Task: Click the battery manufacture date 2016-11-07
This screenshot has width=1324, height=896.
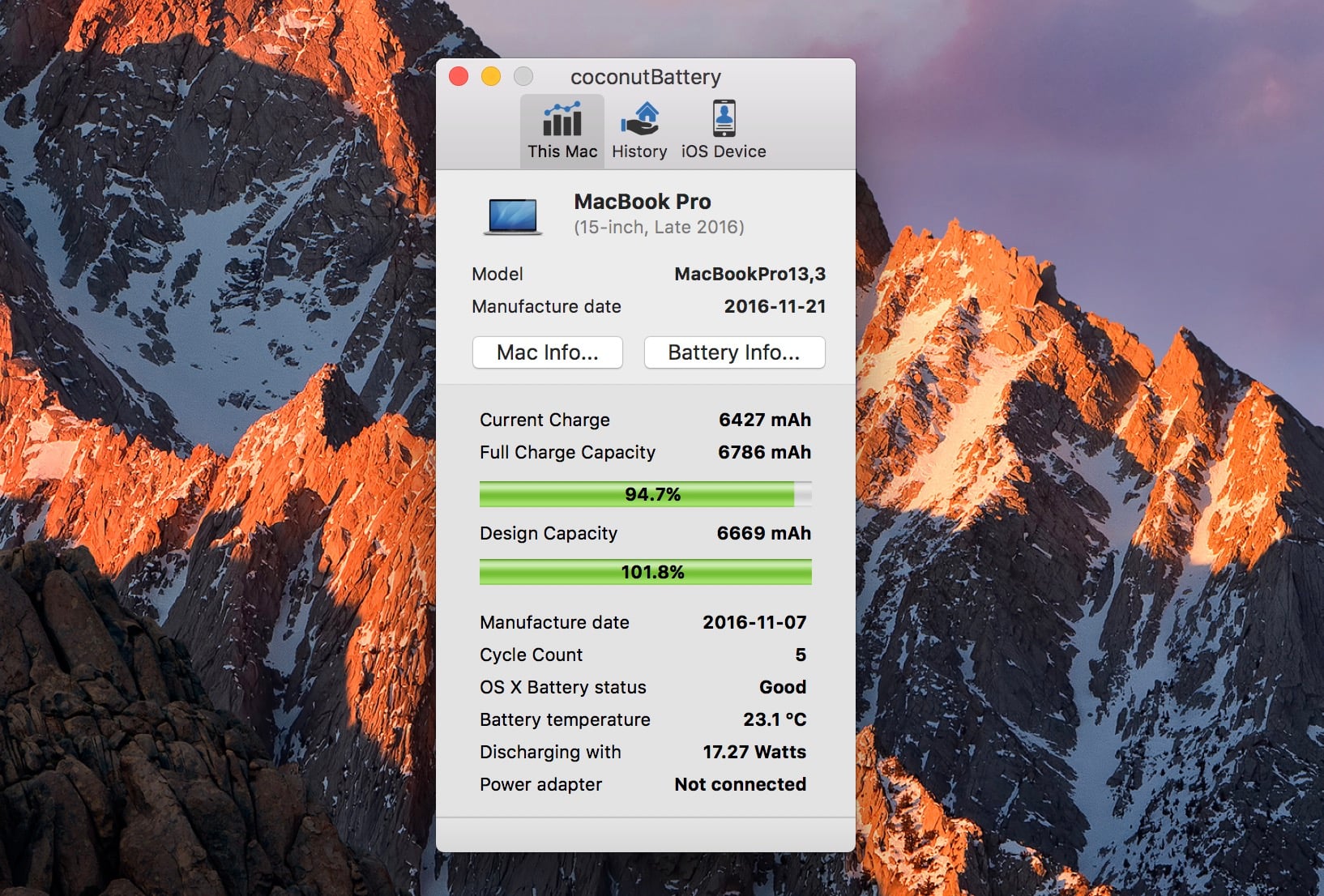Action: click(754, 622)
